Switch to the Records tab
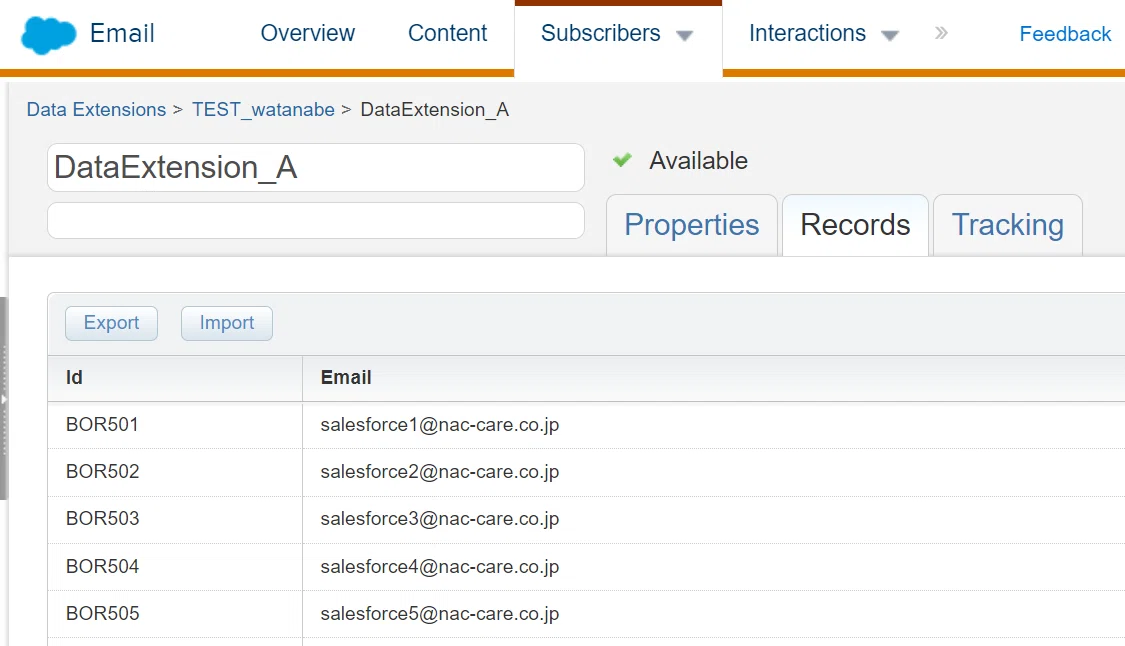 pos(855,225)
